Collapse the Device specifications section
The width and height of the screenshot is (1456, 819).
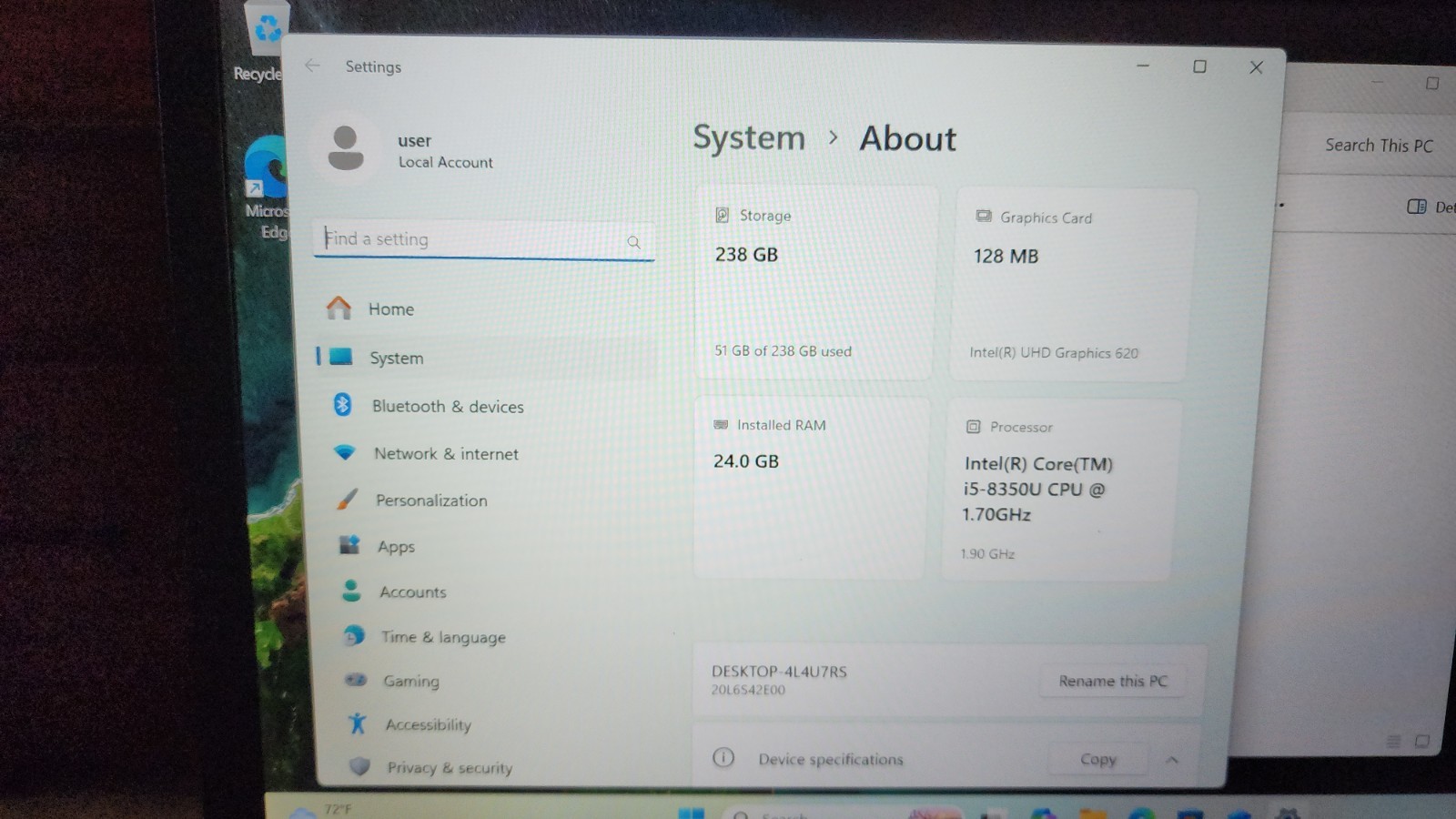(x=1172, y=760)
